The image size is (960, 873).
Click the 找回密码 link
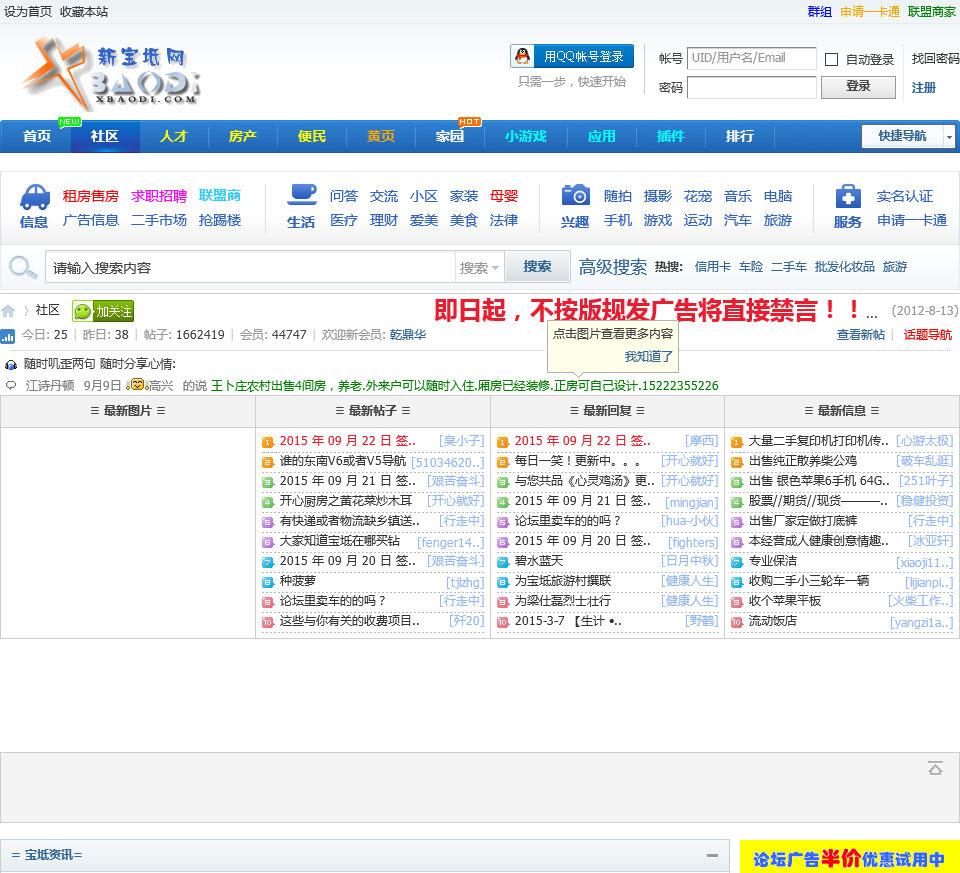tap(935, 59)
